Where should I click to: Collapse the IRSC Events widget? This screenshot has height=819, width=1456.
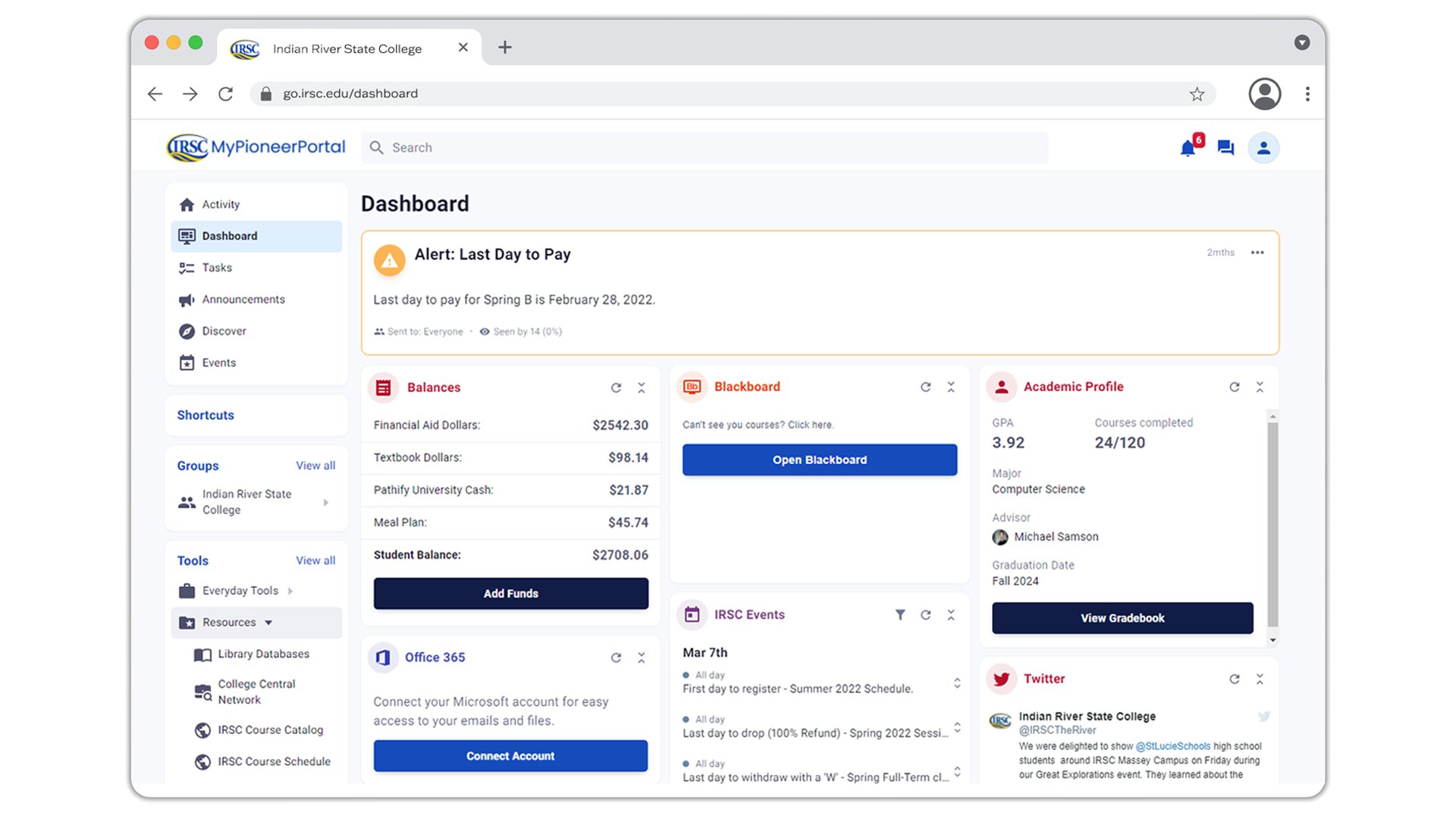[951, 615]
